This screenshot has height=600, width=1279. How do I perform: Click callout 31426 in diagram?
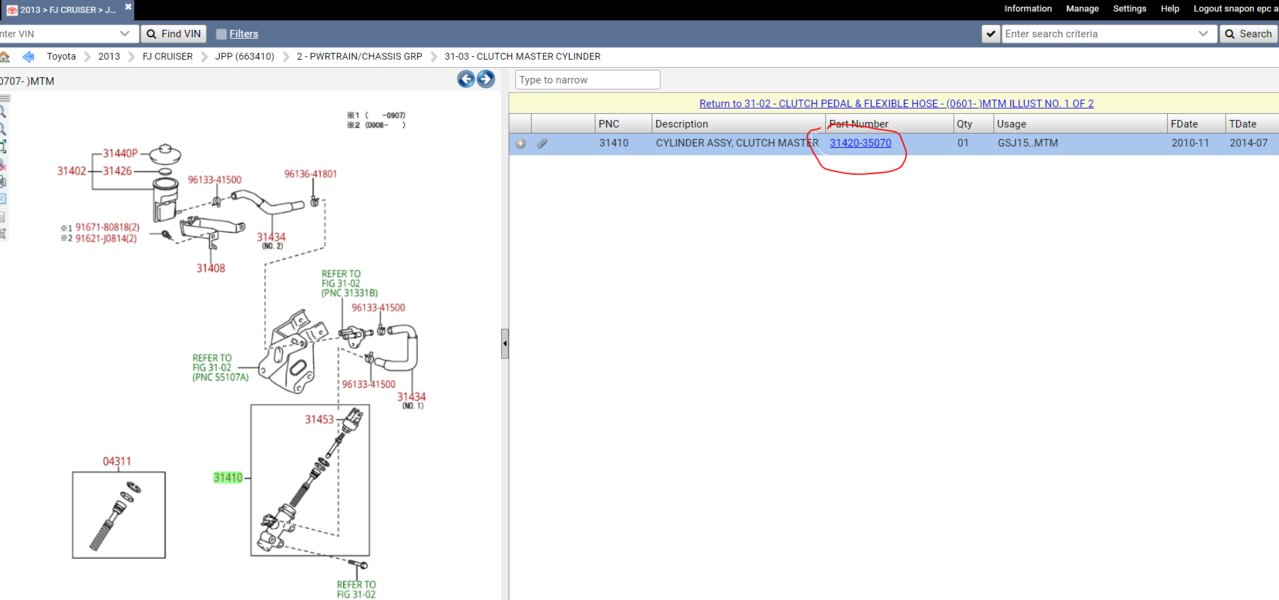pos(119,171)
